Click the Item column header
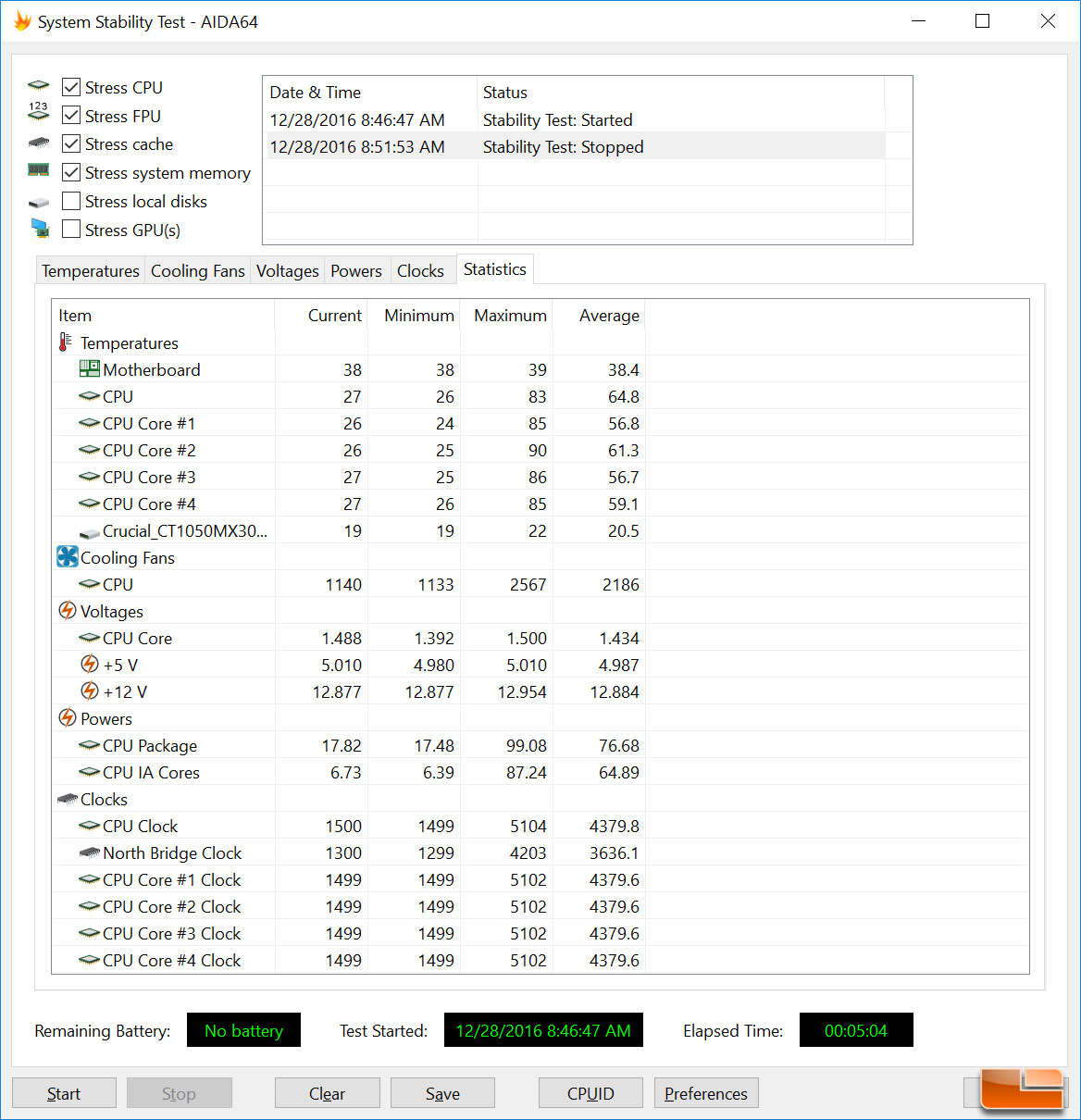This screenshot has width=1081, height=1120. 163,315
